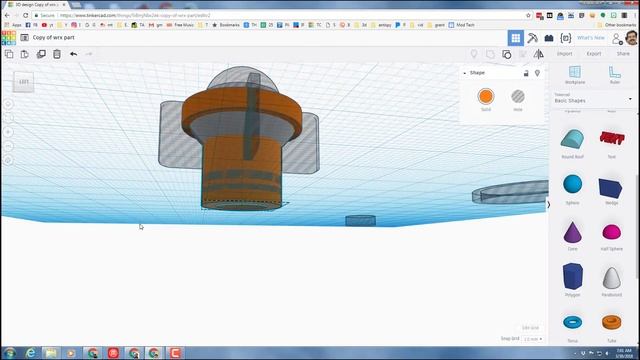Pick the Polygon shape
Image resolution: width=640 pixels, height=360 pixels.
pyautogui.click(x=573, y=276)
